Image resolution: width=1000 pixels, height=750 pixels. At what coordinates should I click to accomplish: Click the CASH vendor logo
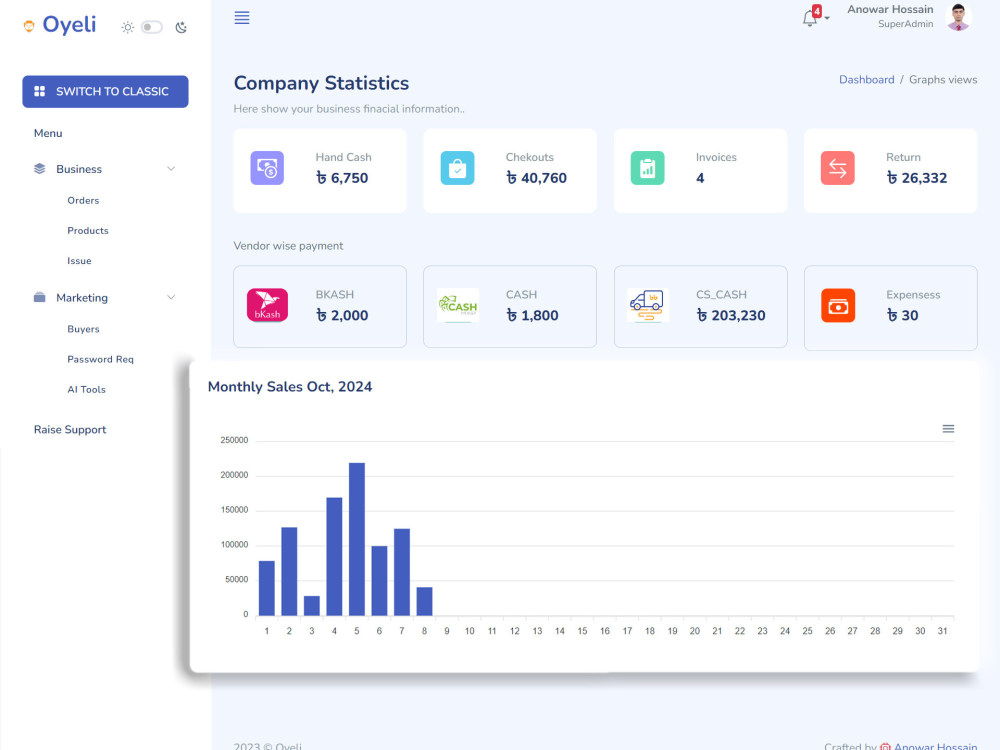pos(458,305)
